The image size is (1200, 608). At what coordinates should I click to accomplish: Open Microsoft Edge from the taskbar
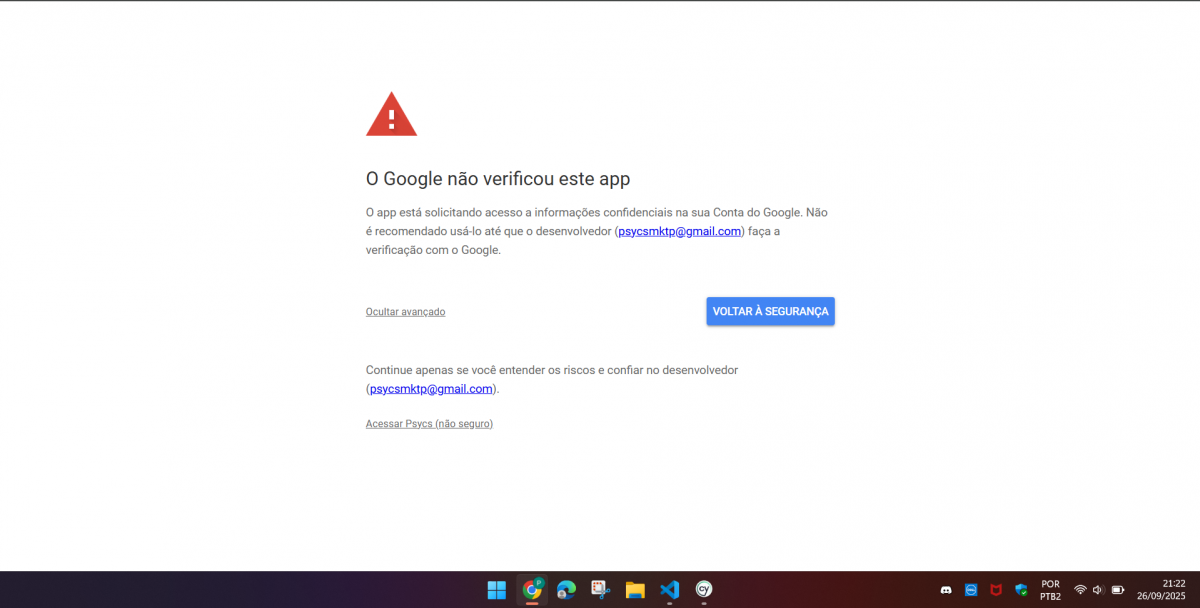coord(566,590)
